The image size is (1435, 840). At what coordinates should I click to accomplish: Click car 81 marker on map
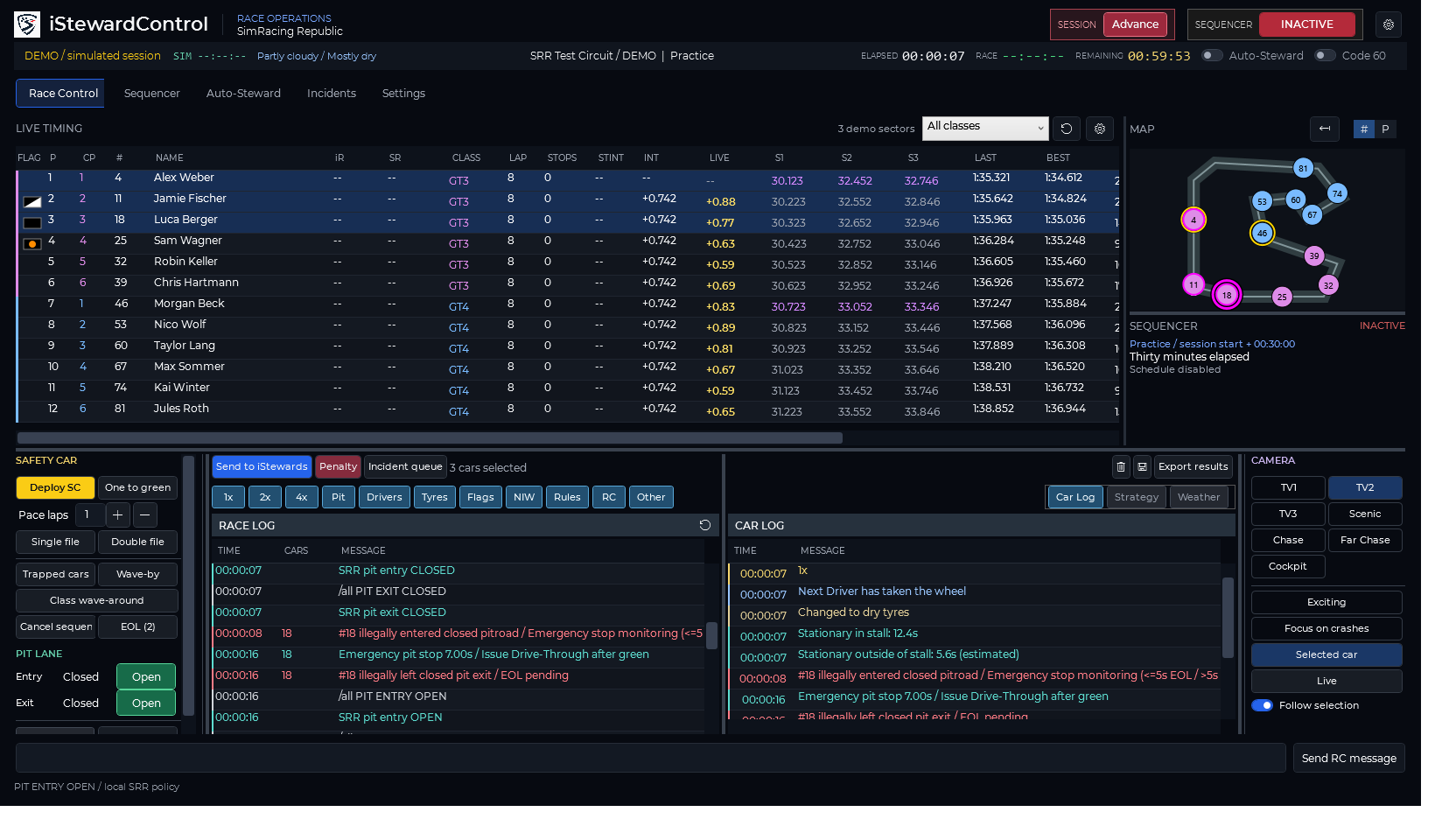(1303, 168)
